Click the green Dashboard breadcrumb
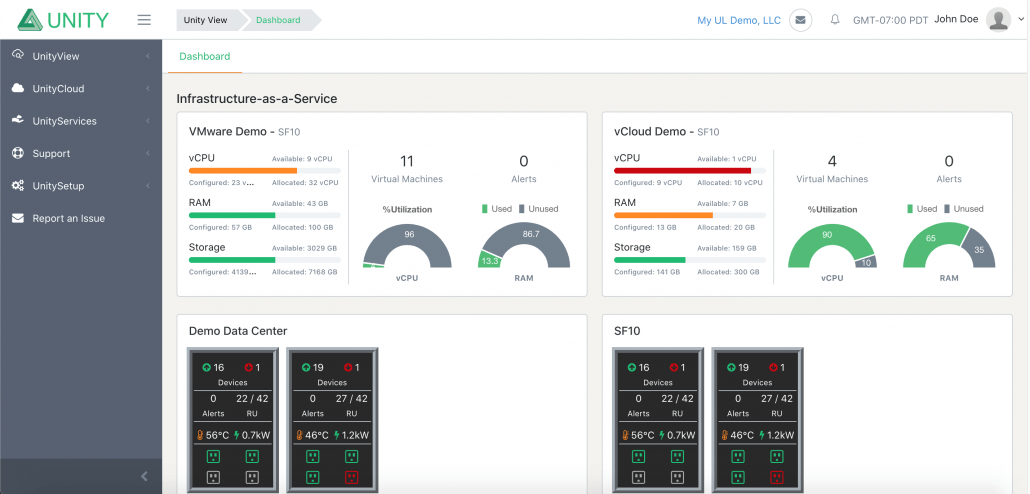1030x494 pixels. pos(279,20)
